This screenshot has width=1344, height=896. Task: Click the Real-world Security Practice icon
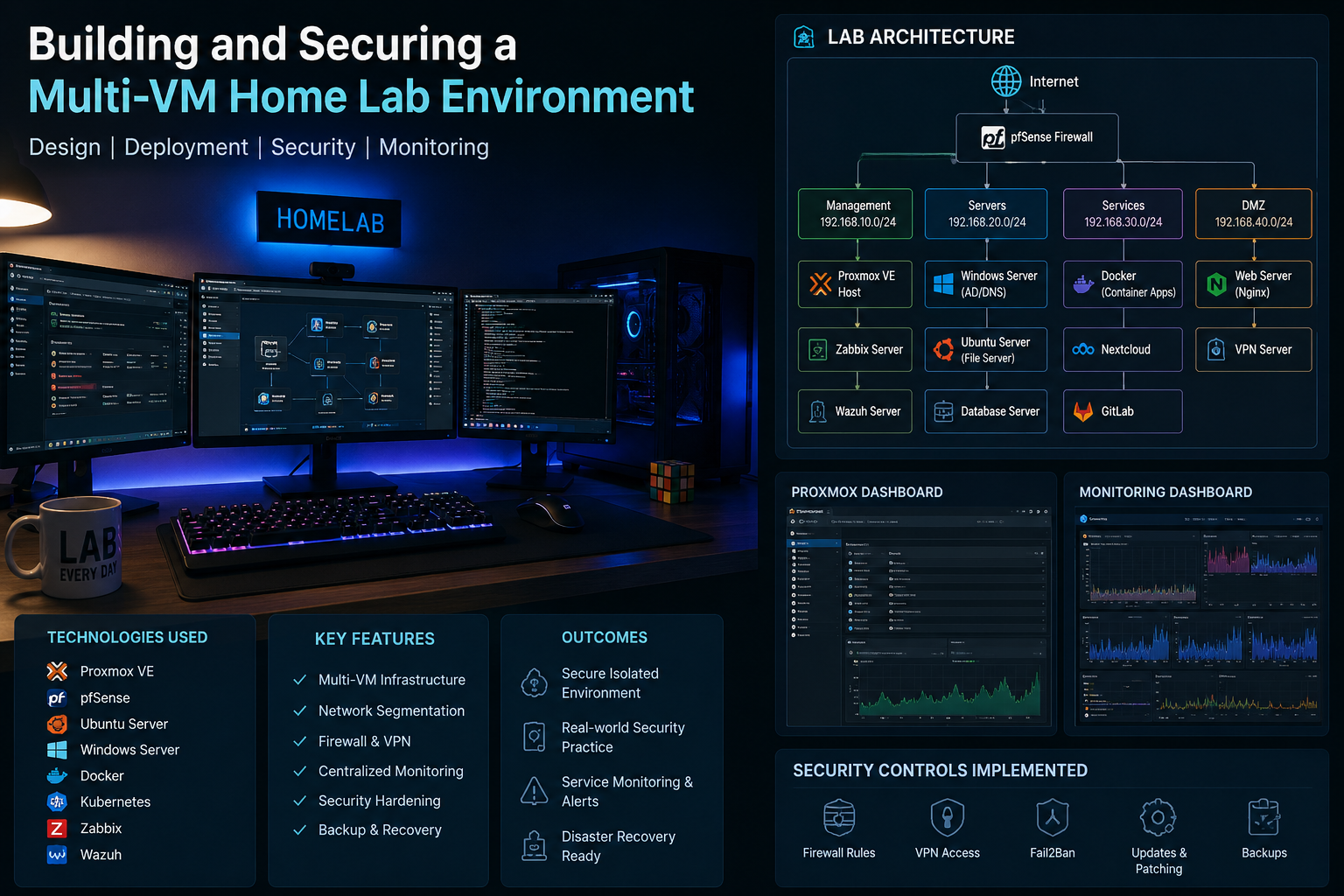[x=534, y=737]
